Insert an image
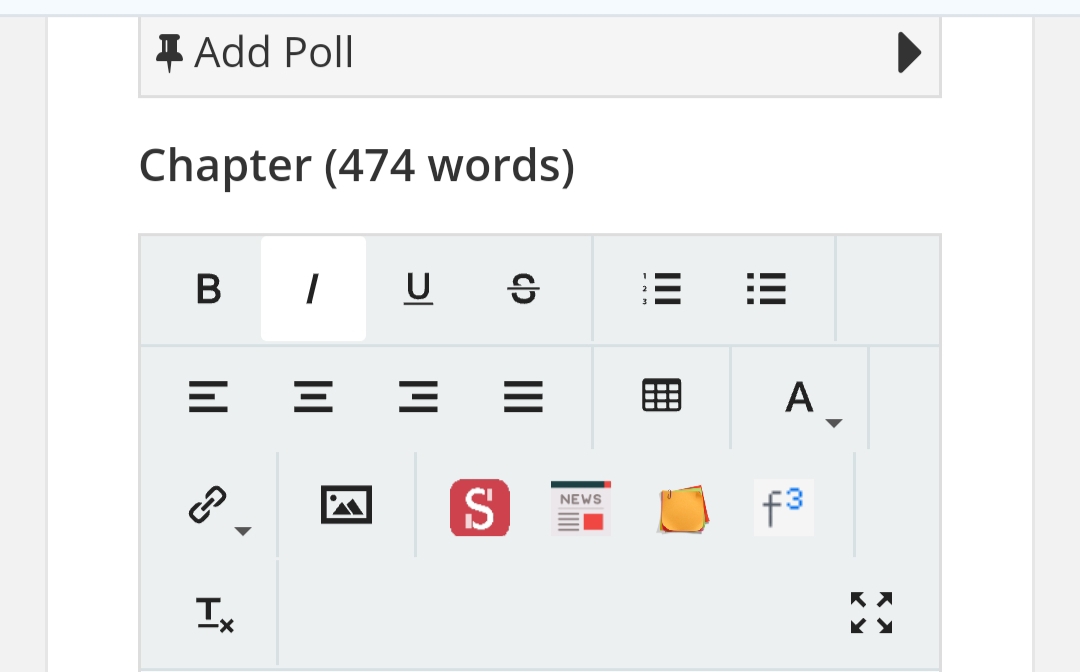 tap(346, 505)
